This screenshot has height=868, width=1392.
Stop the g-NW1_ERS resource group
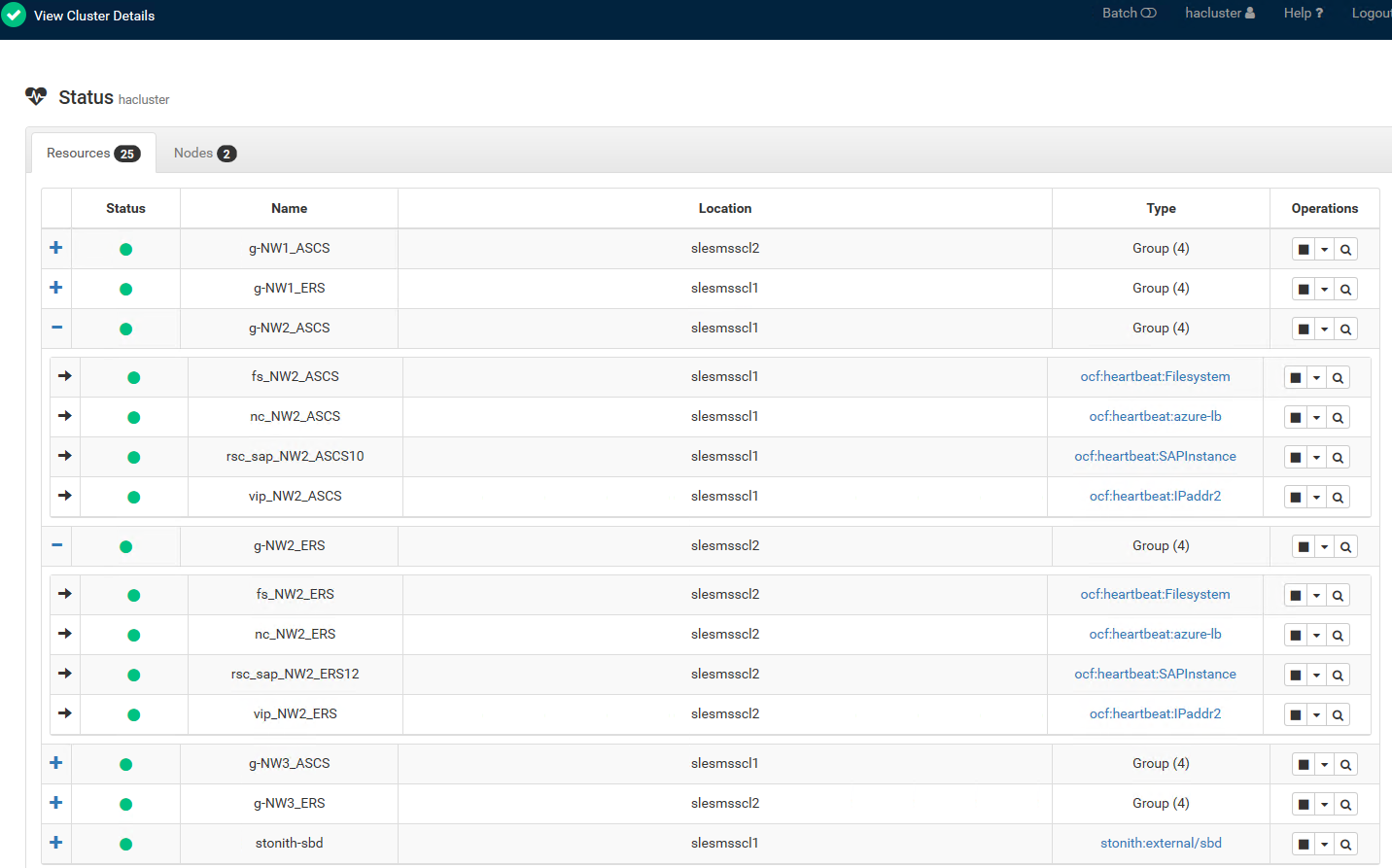click(1304, 290)
